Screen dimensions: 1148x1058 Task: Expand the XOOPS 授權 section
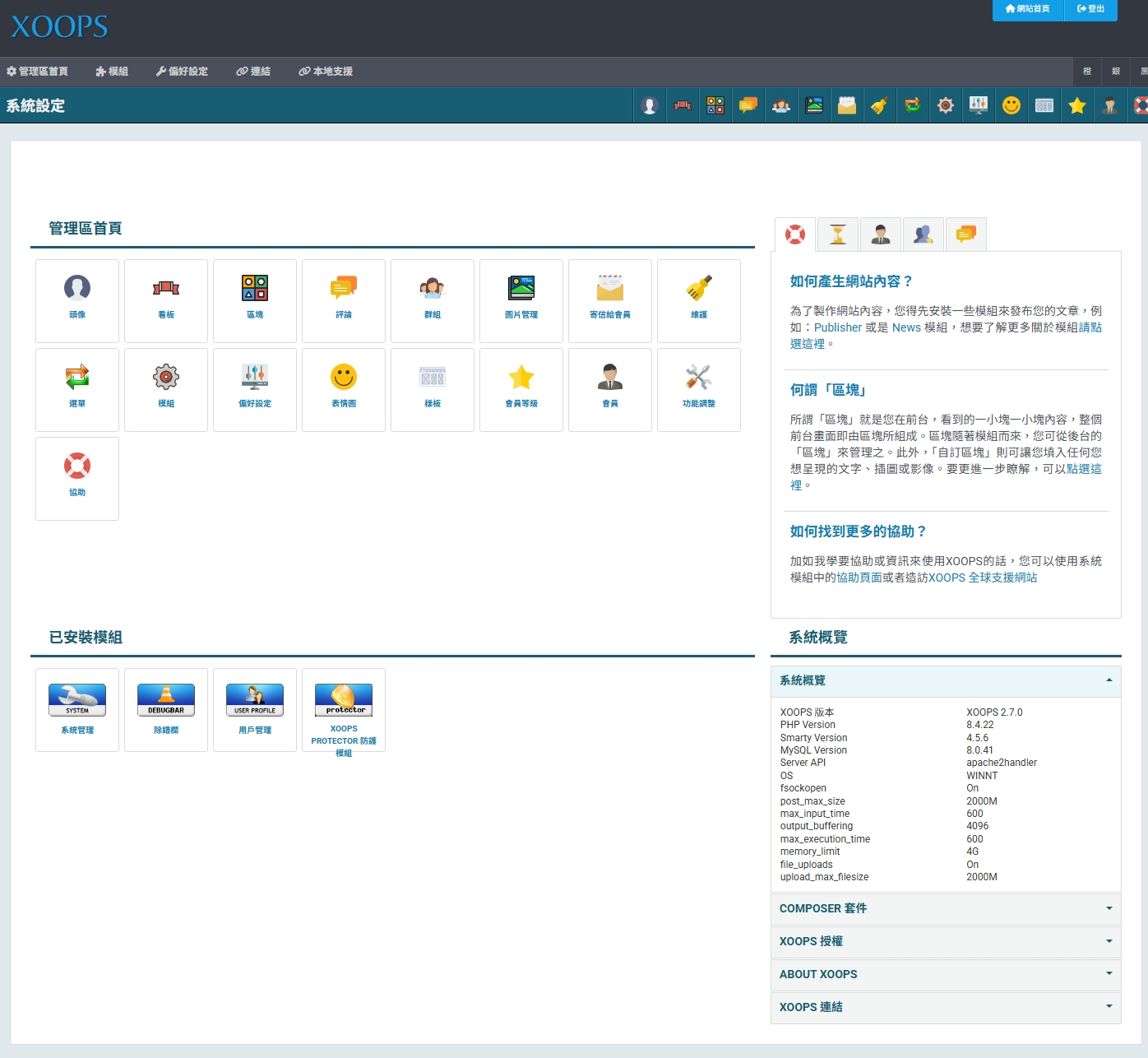pyautogui.click(x=946, y=942)
